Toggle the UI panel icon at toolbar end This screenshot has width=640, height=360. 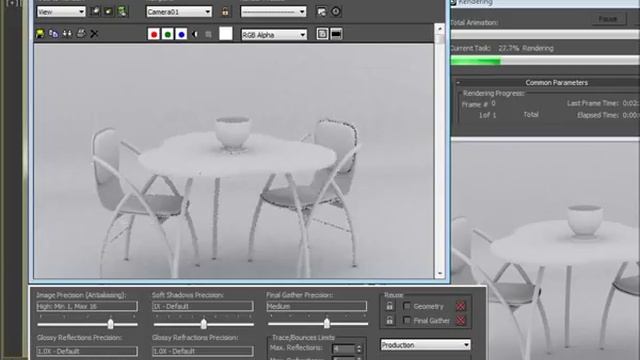click(336, 34)
